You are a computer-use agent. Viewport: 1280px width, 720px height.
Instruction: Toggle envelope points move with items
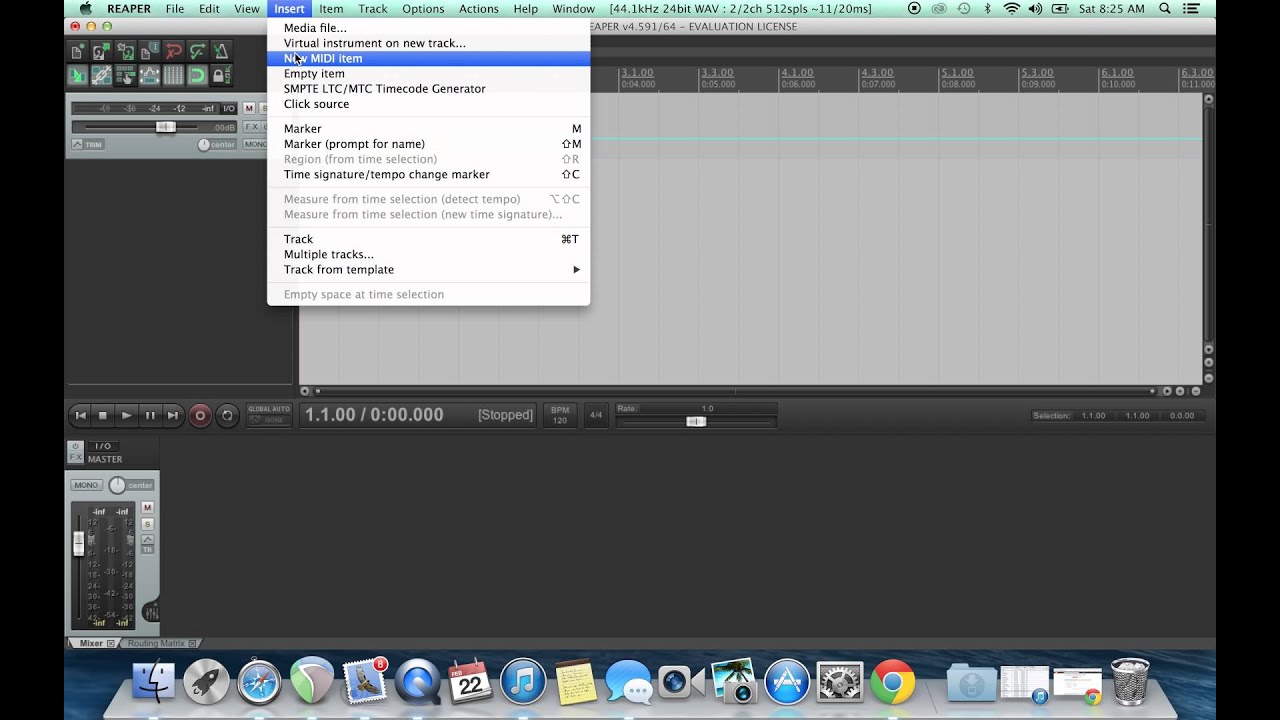[149, 76]
